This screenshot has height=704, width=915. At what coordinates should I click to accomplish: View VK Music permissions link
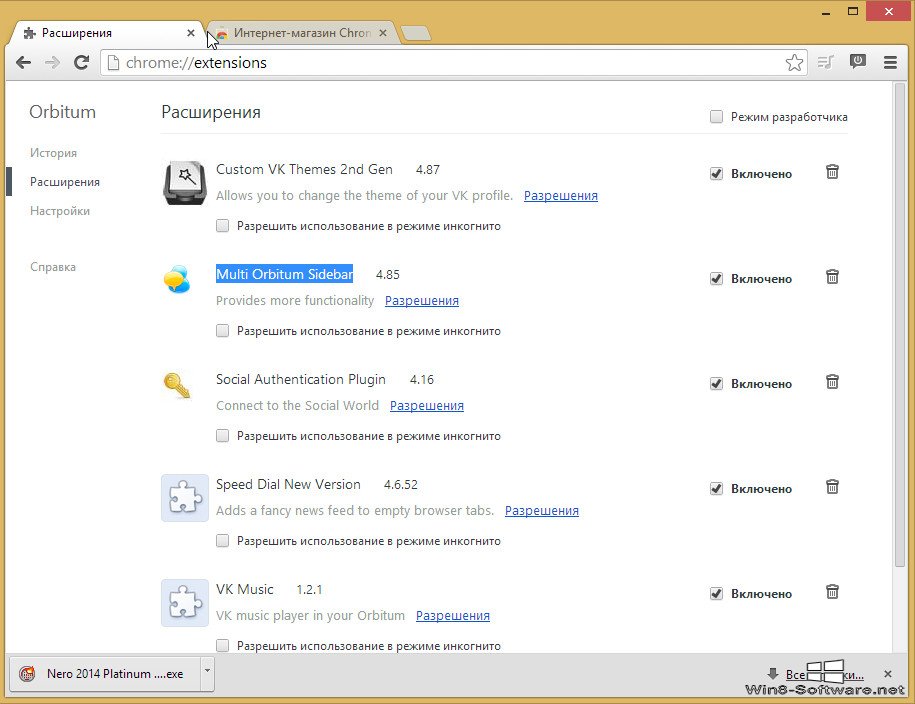[x=453, y=616]
